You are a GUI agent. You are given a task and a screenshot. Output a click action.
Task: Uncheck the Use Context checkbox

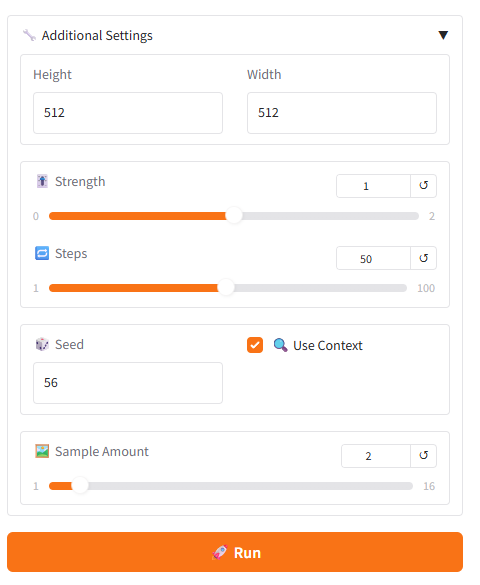click(x=255, y=345)
